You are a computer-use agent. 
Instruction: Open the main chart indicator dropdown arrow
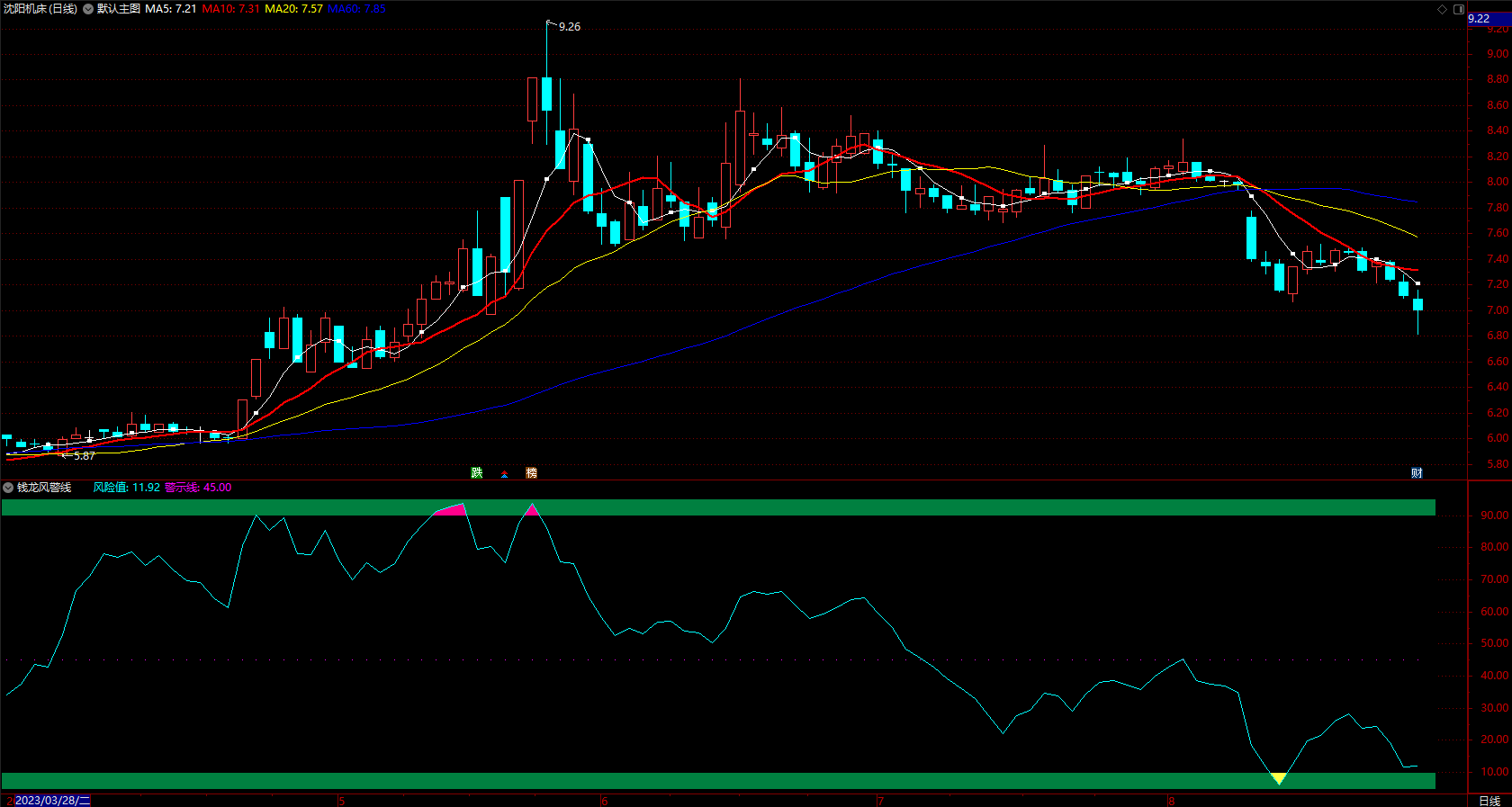(x=88, y=9)
